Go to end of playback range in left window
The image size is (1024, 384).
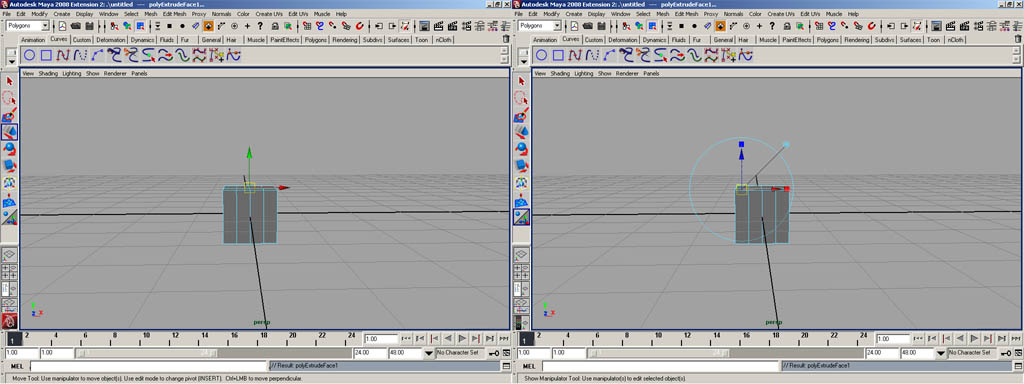504,338
